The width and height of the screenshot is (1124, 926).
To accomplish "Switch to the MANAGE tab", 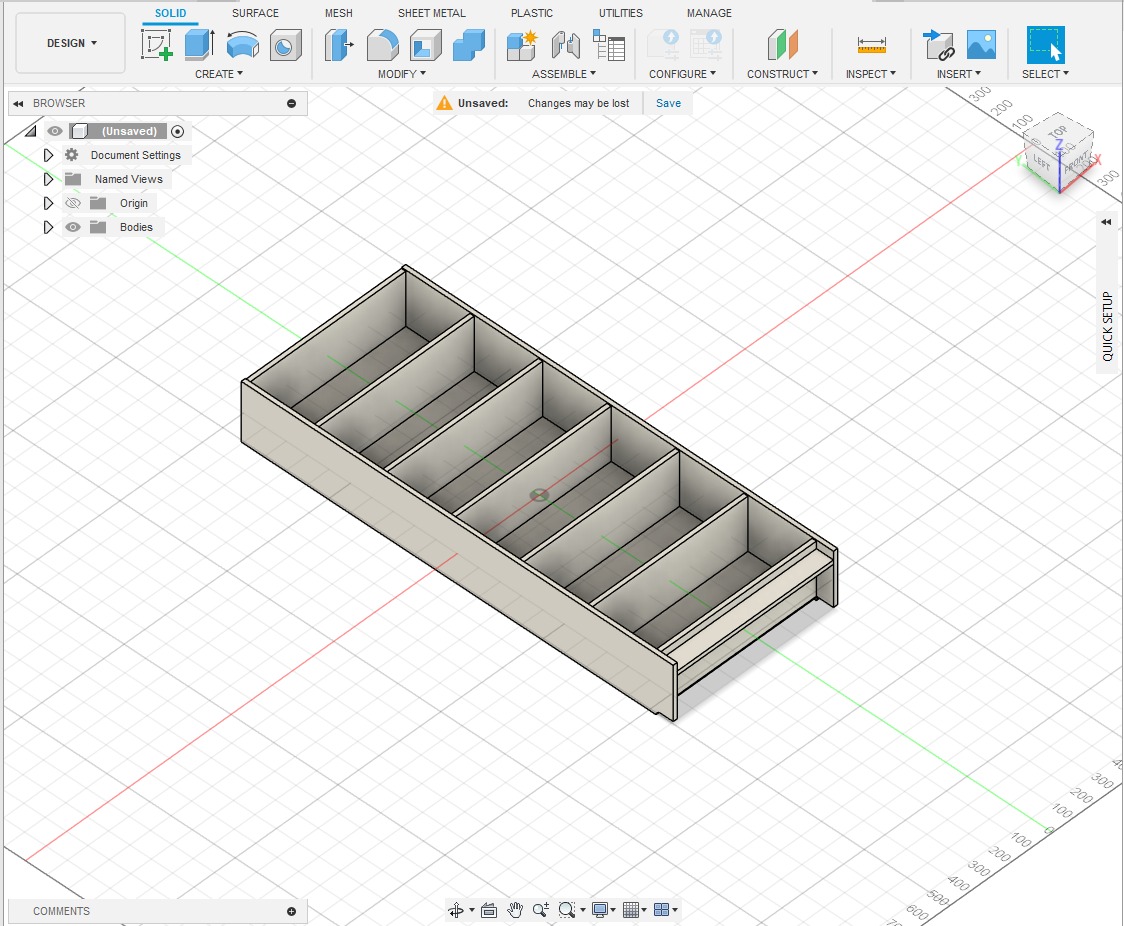I will (x=709, y=13).
